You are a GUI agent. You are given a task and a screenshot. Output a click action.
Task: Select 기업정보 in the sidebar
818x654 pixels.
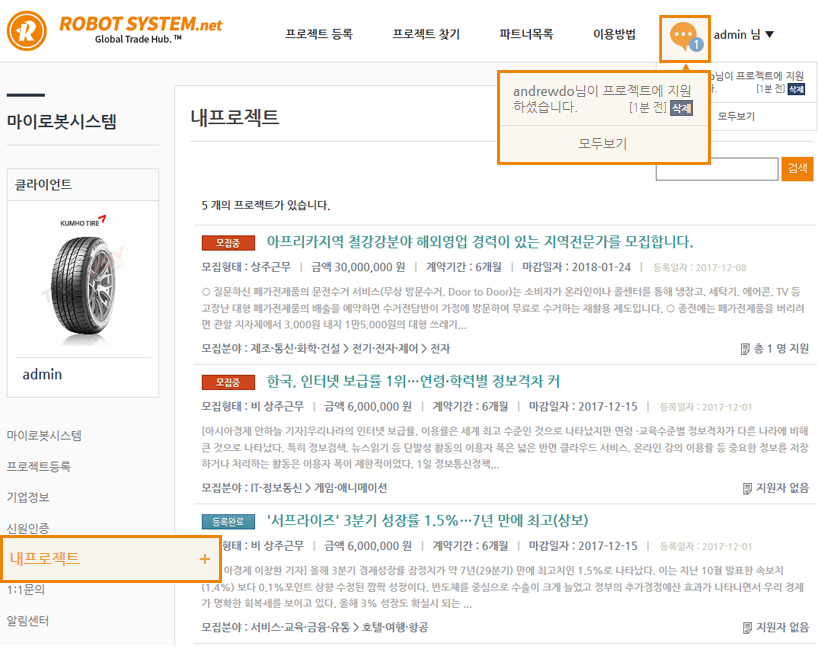[x=28, y=497]
